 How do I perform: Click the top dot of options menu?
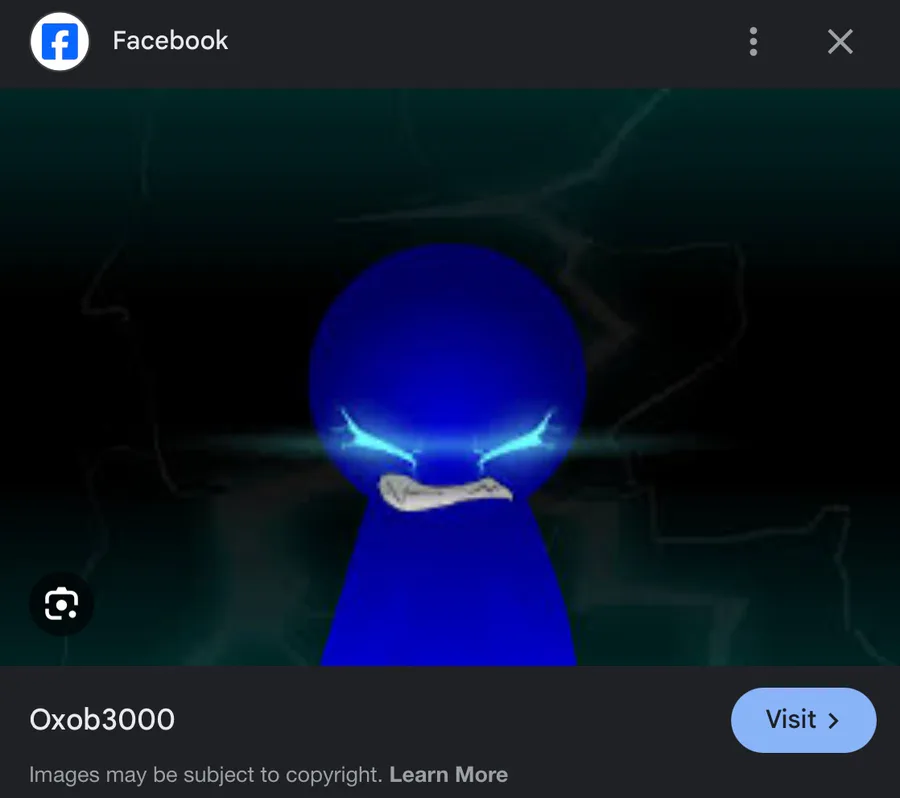point(753,30)
